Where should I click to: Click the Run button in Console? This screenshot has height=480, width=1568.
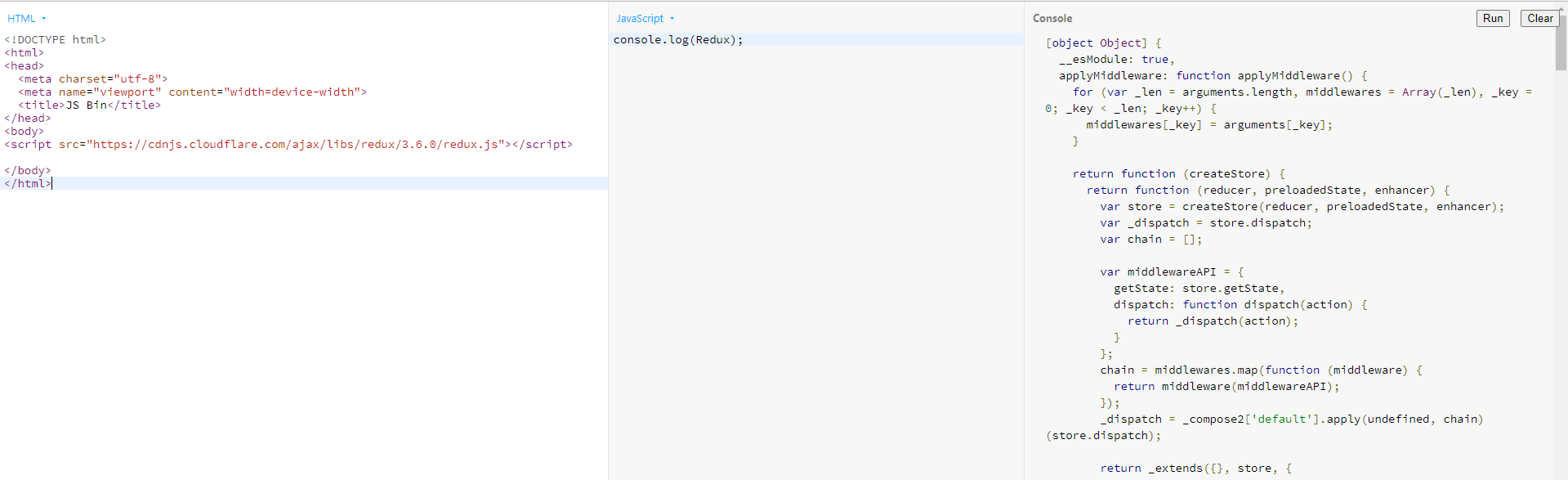1493,18
